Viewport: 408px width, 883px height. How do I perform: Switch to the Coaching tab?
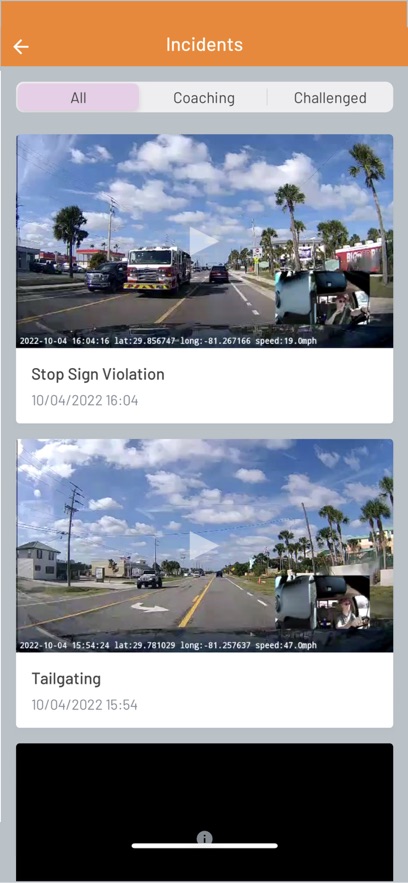point(204,98)
